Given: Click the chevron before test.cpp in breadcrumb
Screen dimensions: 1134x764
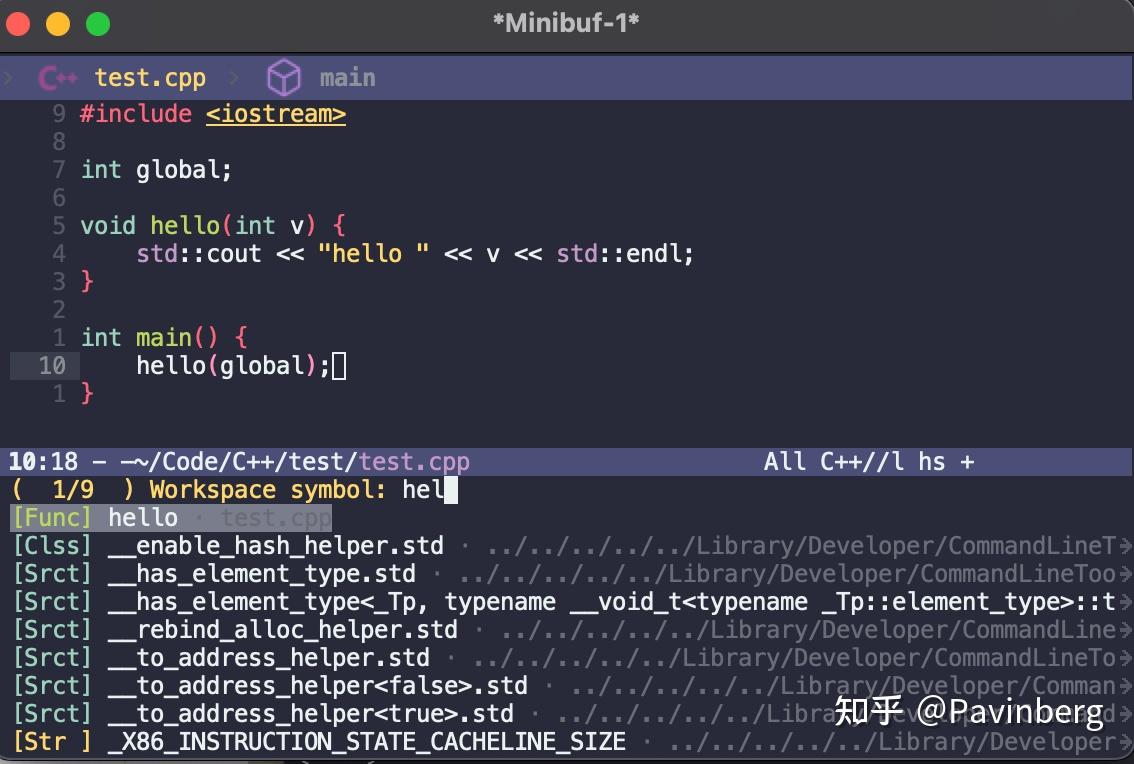Looking at the screenshot, I should [9, 77].
